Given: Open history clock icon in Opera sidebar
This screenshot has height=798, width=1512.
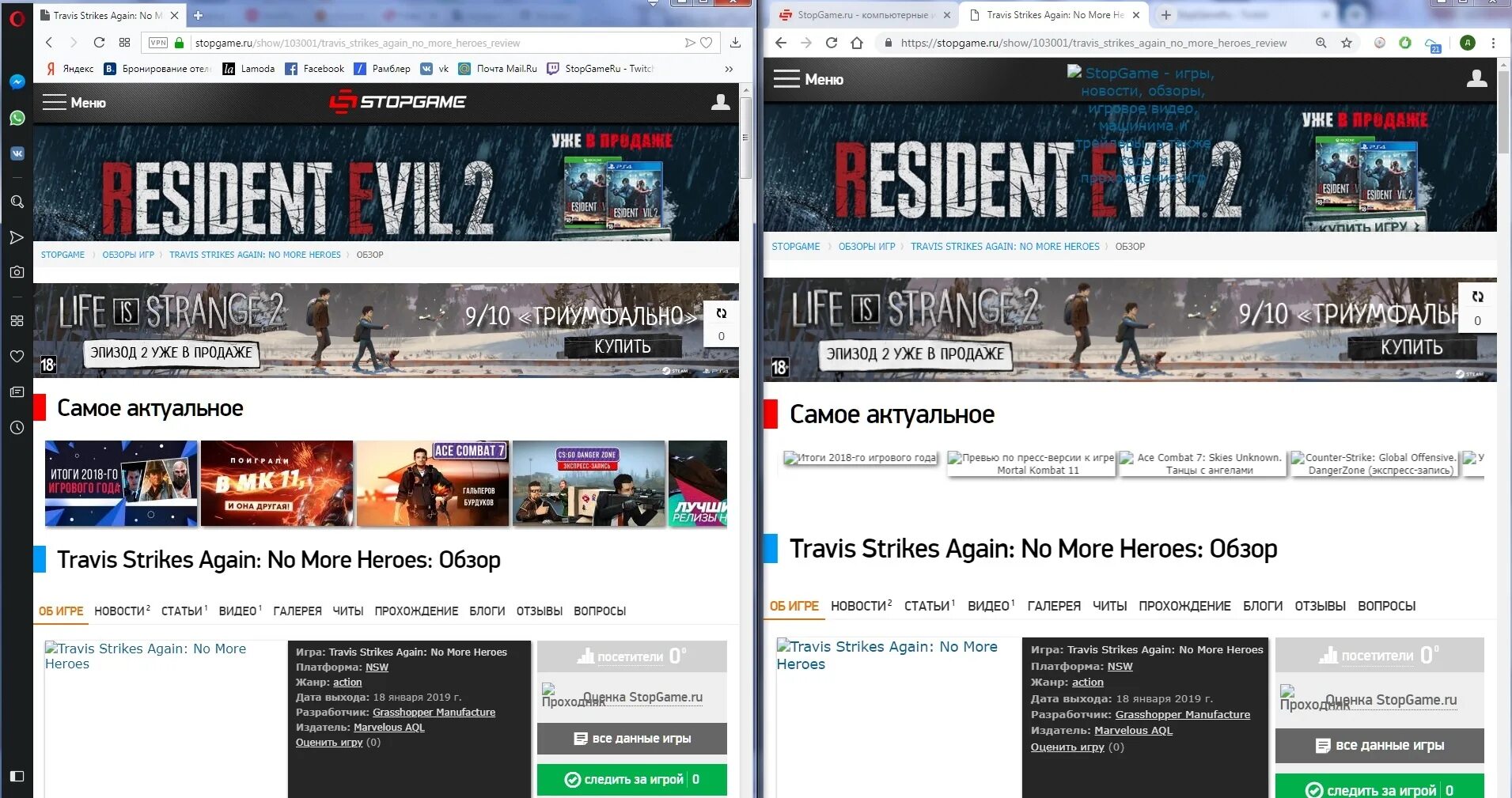Looking at the screenshot, I should click(17, 428).
